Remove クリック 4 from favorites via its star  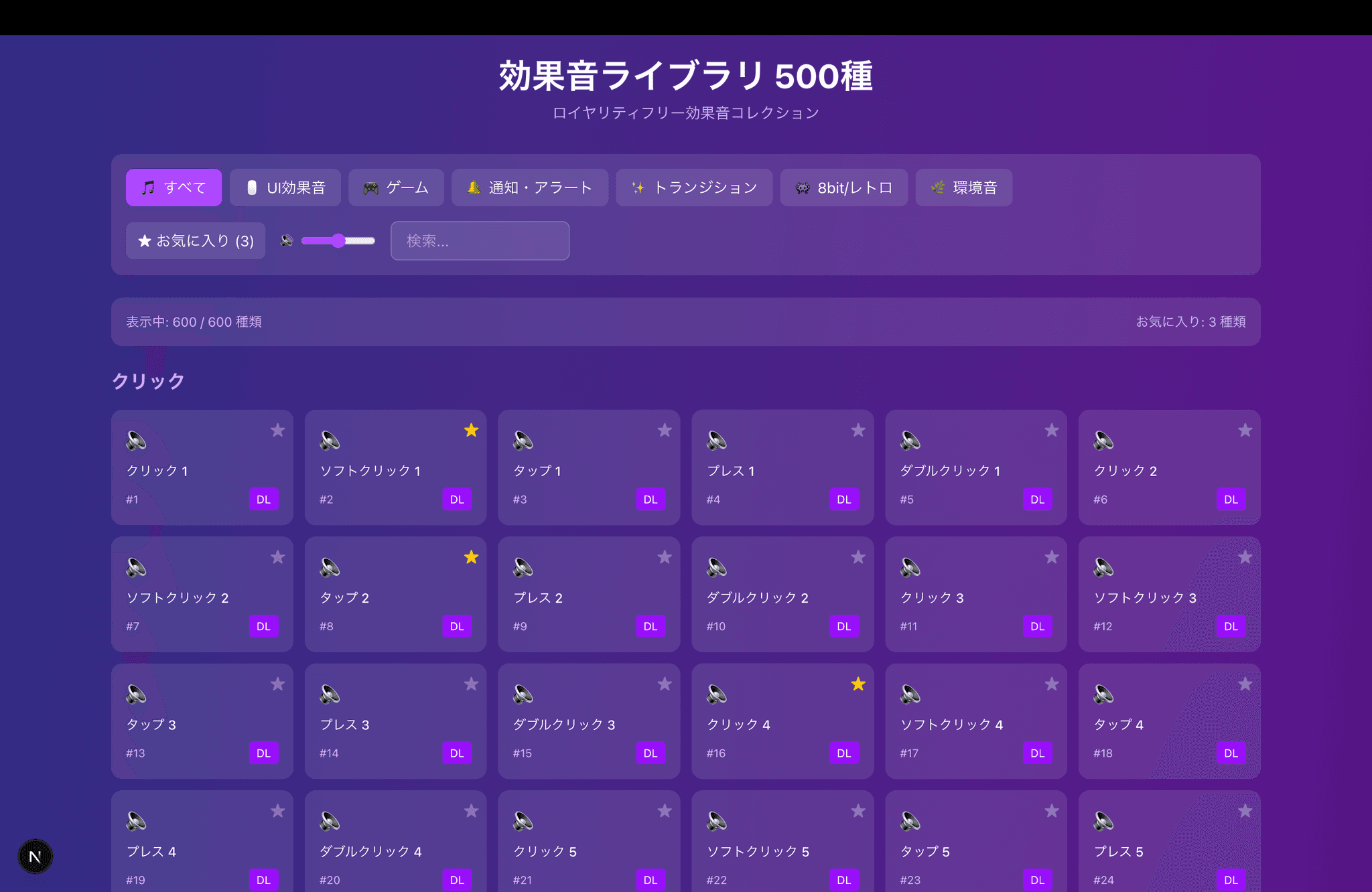click(858, 684)
